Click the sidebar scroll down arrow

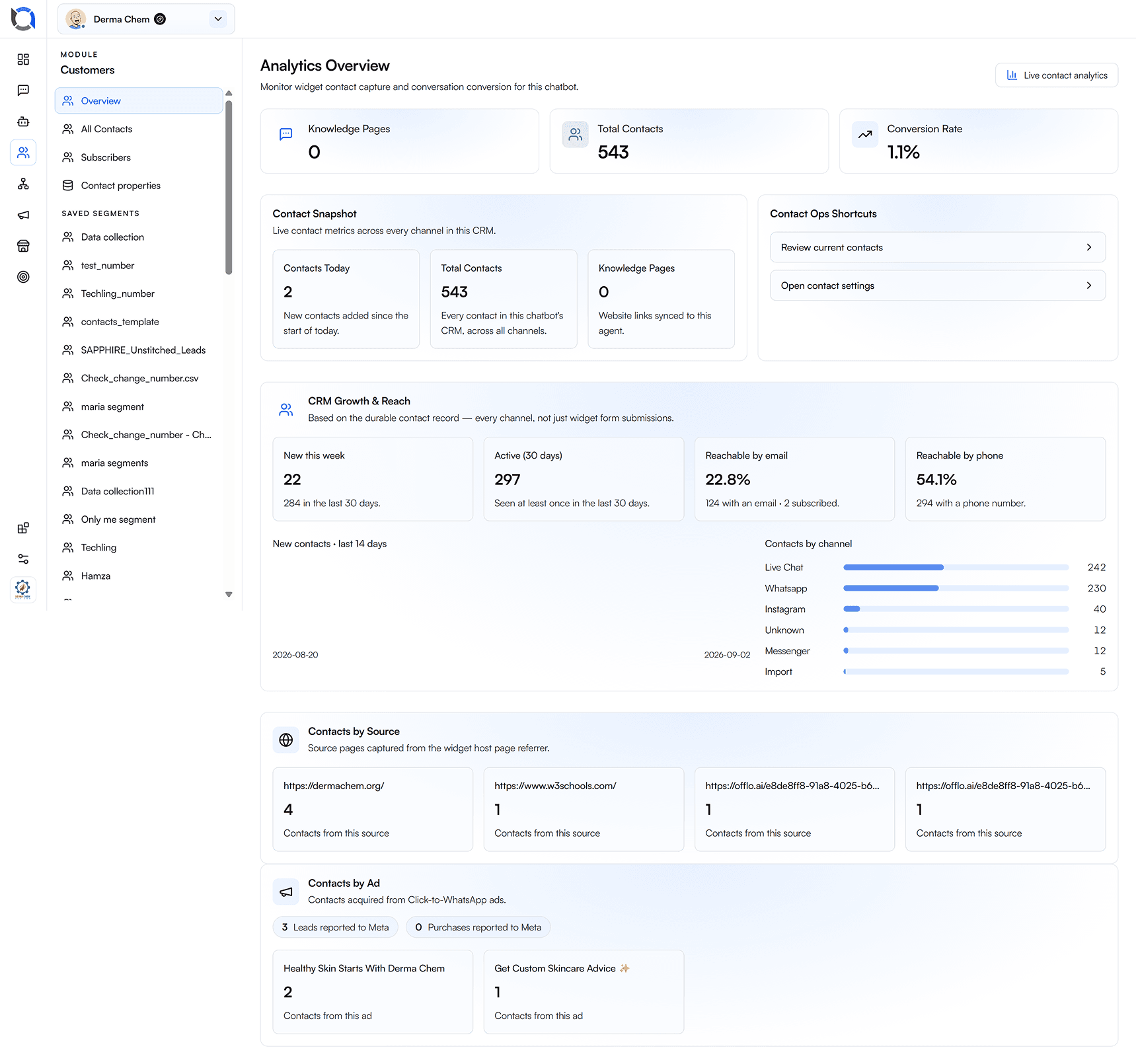(229, 595)
